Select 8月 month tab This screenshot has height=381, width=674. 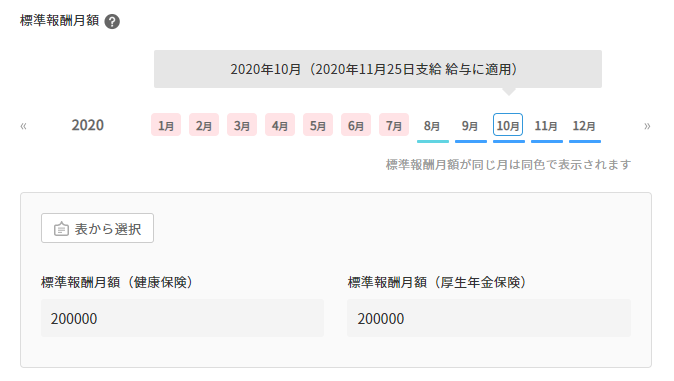(x=432, y=126)
